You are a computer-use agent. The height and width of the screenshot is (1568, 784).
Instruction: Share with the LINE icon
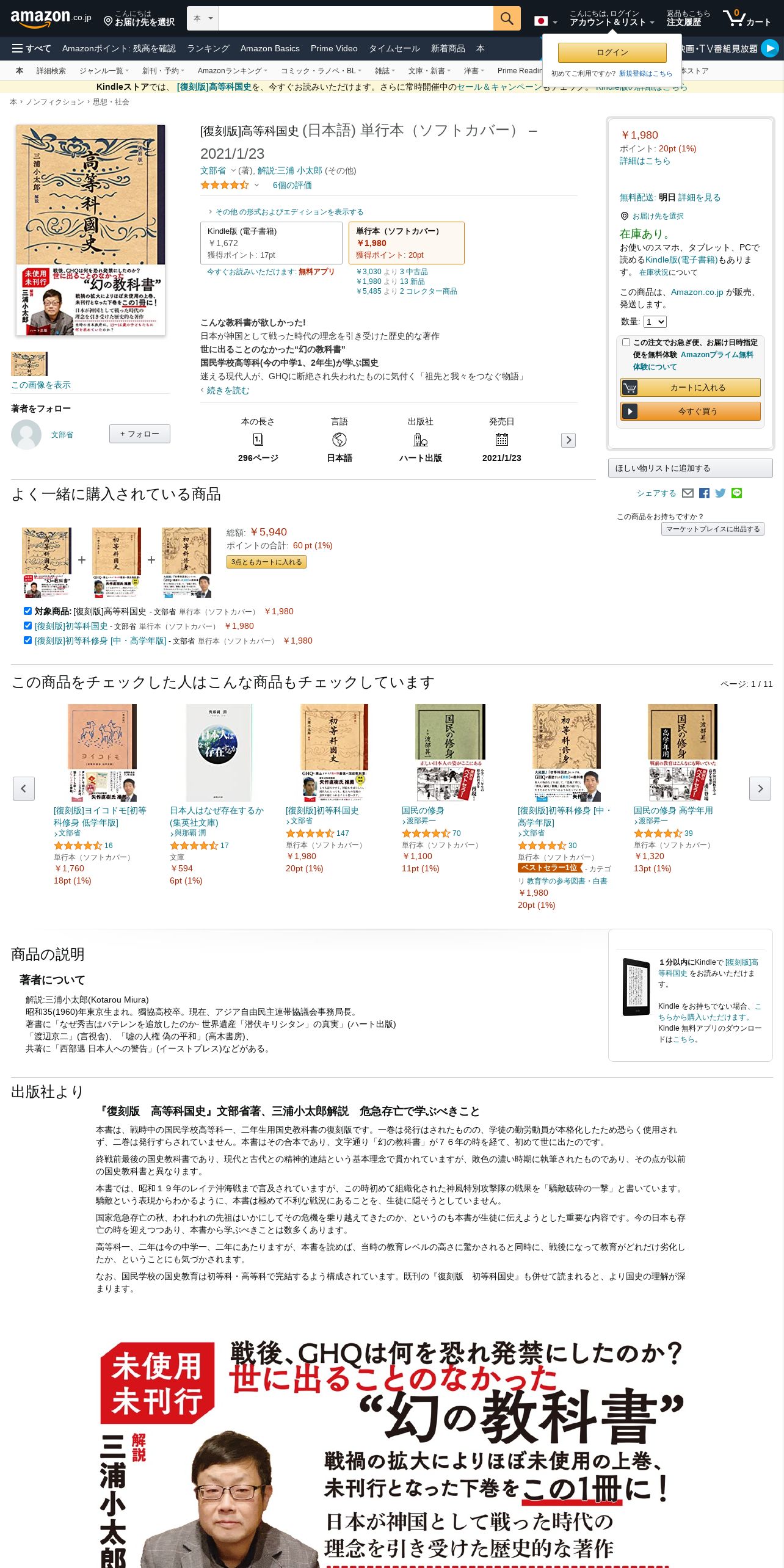(x=736, y=493)
